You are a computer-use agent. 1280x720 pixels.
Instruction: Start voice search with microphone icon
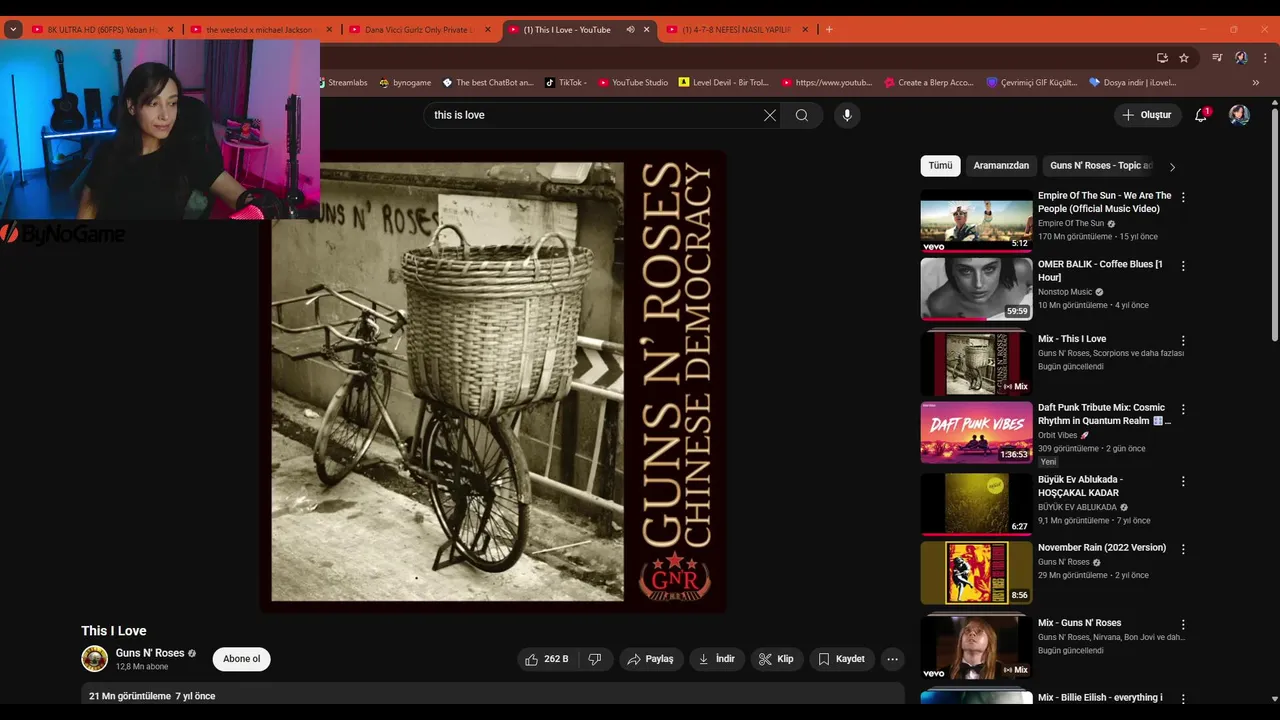[x=847, y=115]
